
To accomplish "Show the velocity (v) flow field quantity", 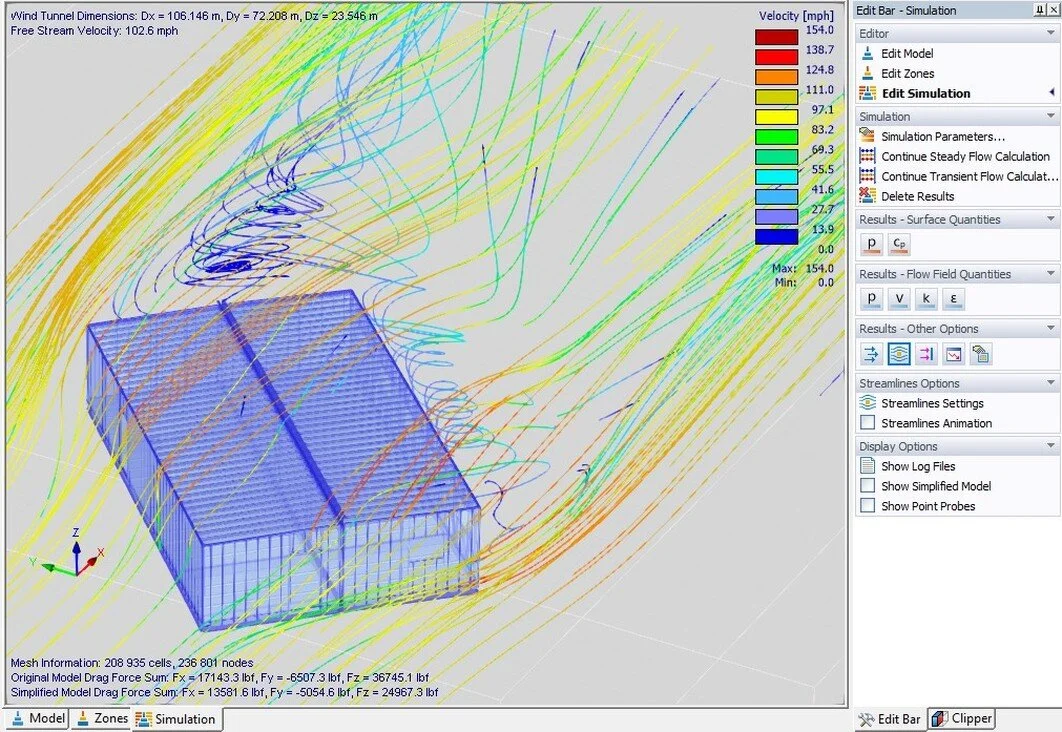I will 897,298.
